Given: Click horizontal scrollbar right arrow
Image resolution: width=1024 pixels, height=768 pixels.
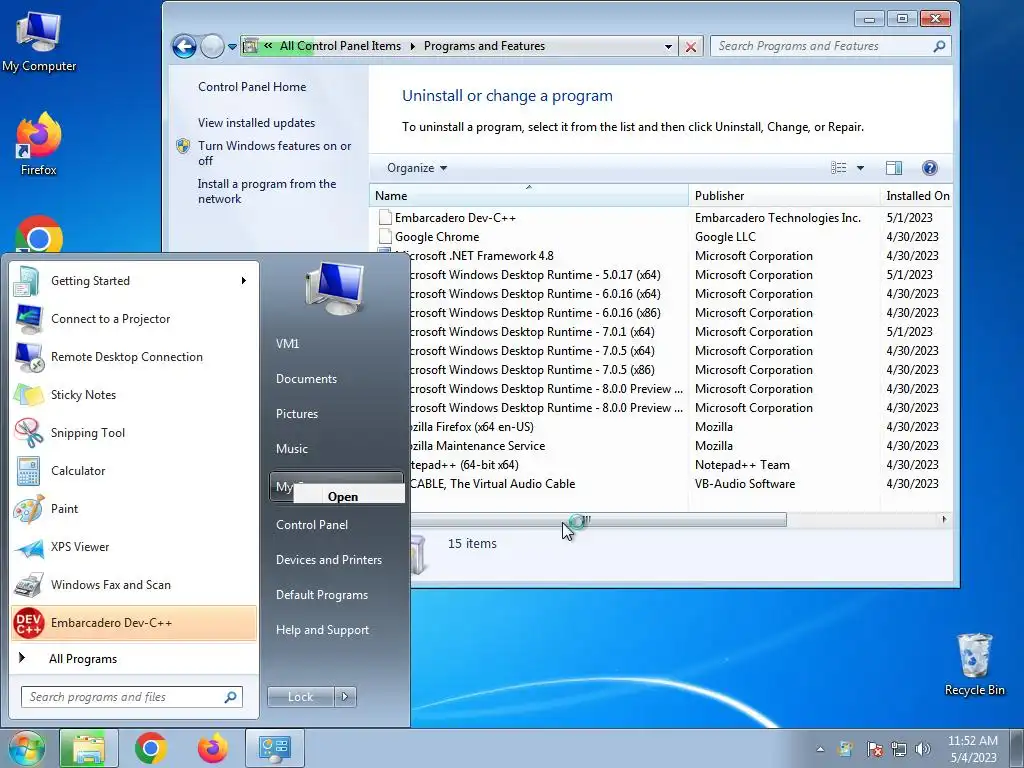Looking at the screenshot, I should tap(944, 520).
